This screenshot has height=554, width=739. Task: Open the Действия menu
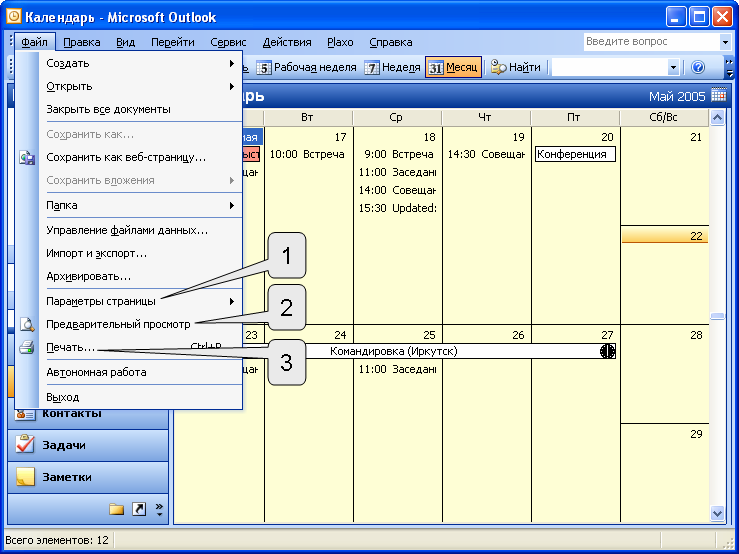click(x=287, y=42)
